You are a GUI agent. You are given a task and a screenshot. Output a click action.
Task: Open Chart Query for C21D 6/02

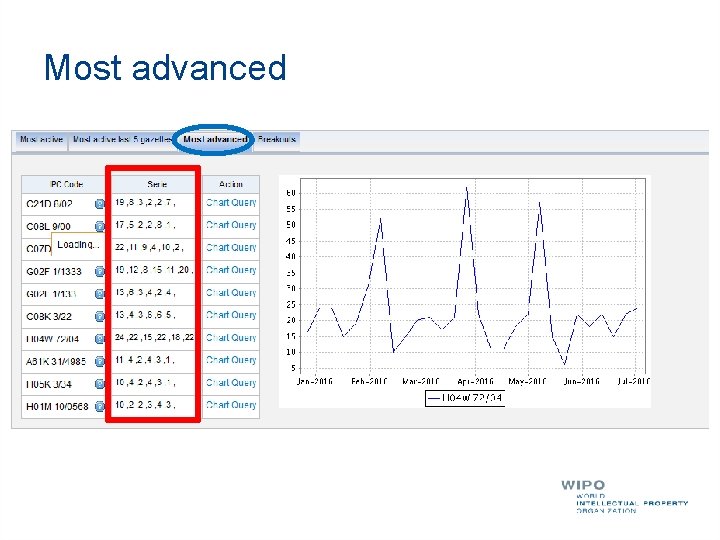click(231, 202)
